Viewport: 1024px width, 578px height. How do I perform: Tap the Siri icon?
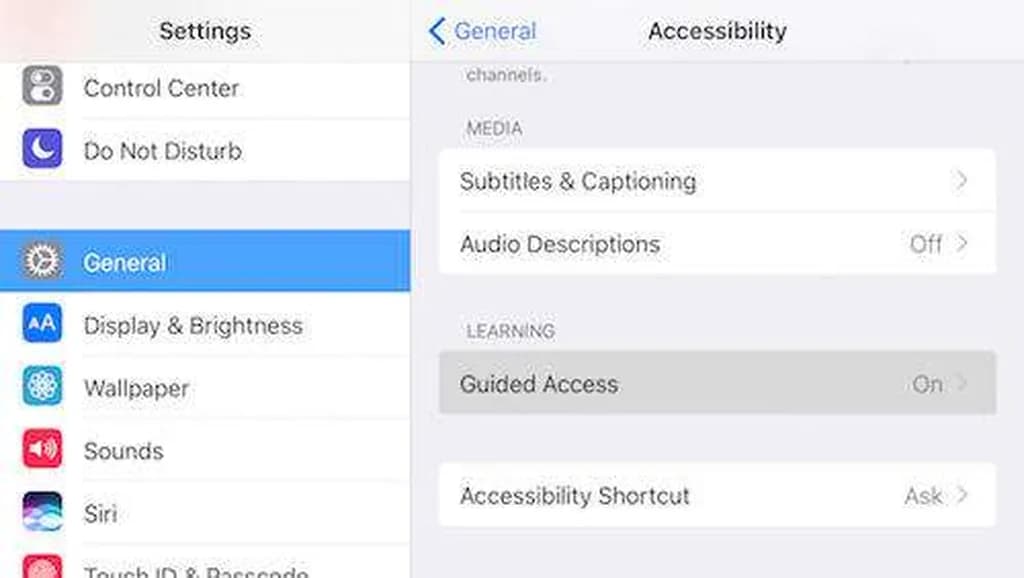[42, 513]
